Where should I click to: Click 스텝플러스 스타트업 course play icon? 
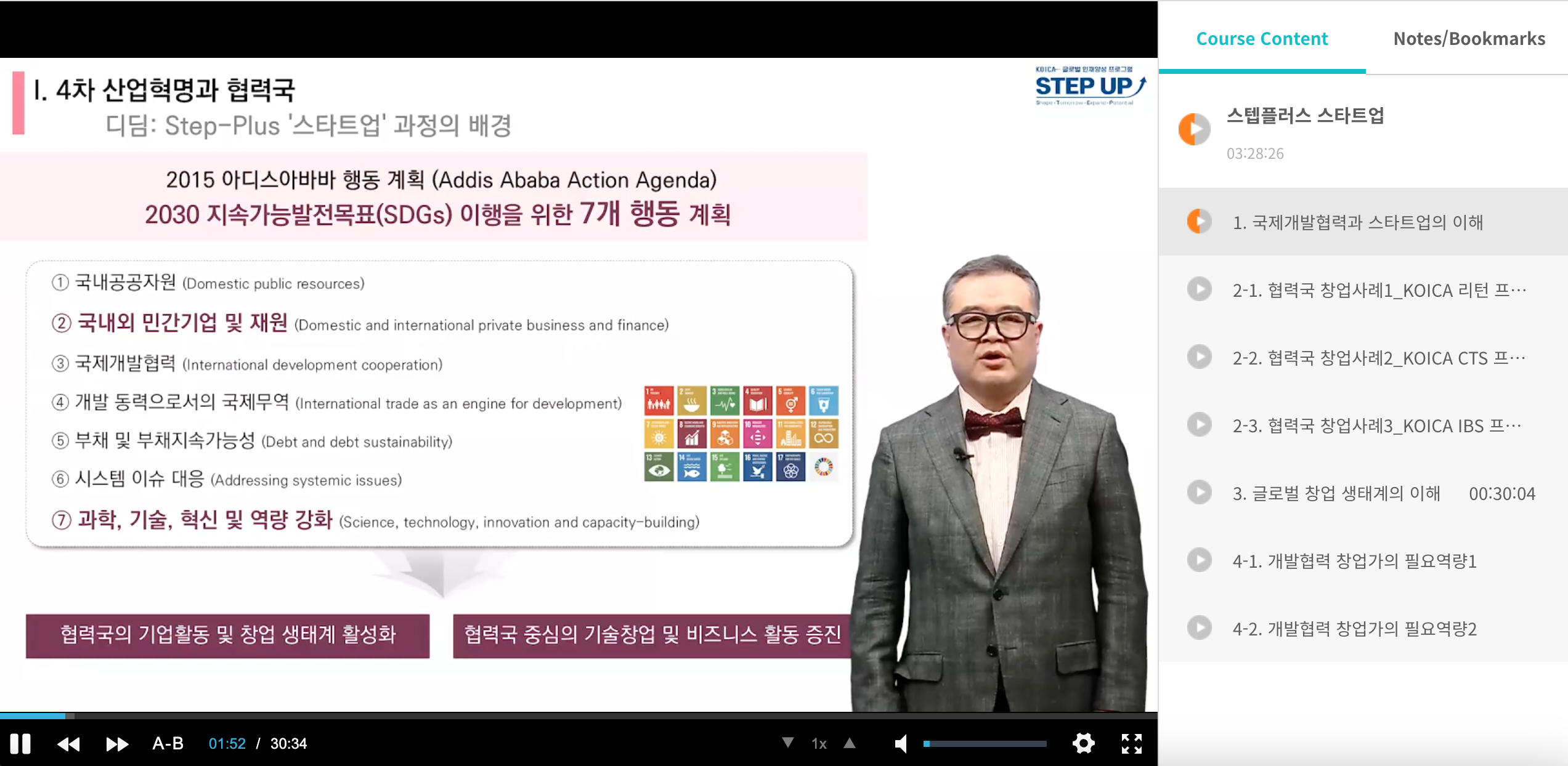point(1194,129)
